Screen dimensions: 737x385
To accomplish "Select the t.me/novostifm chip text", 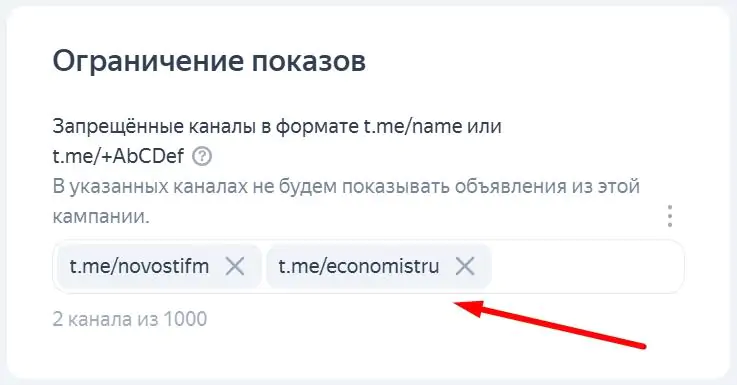I will (139, 267).
